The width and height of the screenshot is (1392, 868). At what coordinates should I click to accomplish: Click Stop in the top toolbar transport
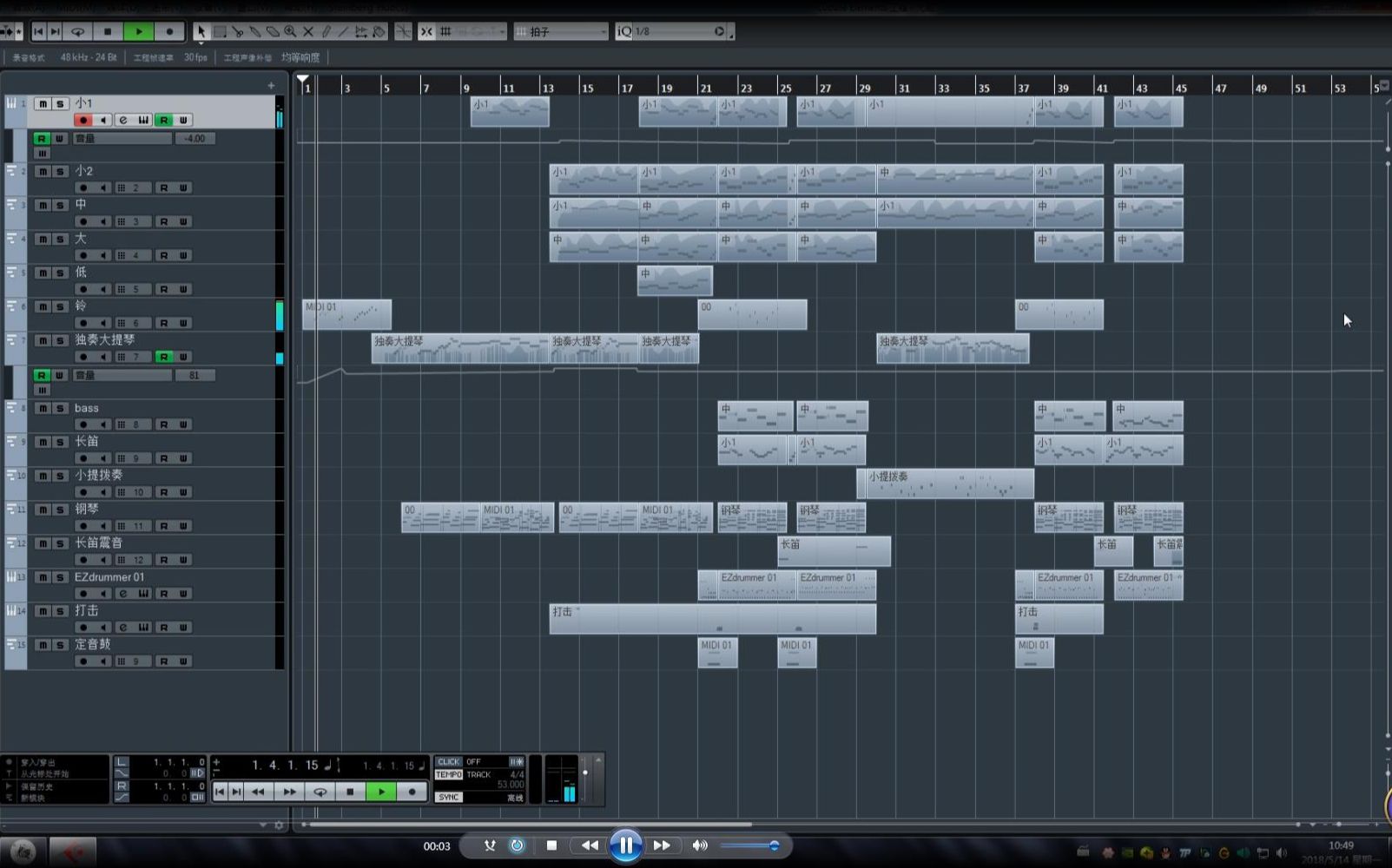tap(108, 31)
